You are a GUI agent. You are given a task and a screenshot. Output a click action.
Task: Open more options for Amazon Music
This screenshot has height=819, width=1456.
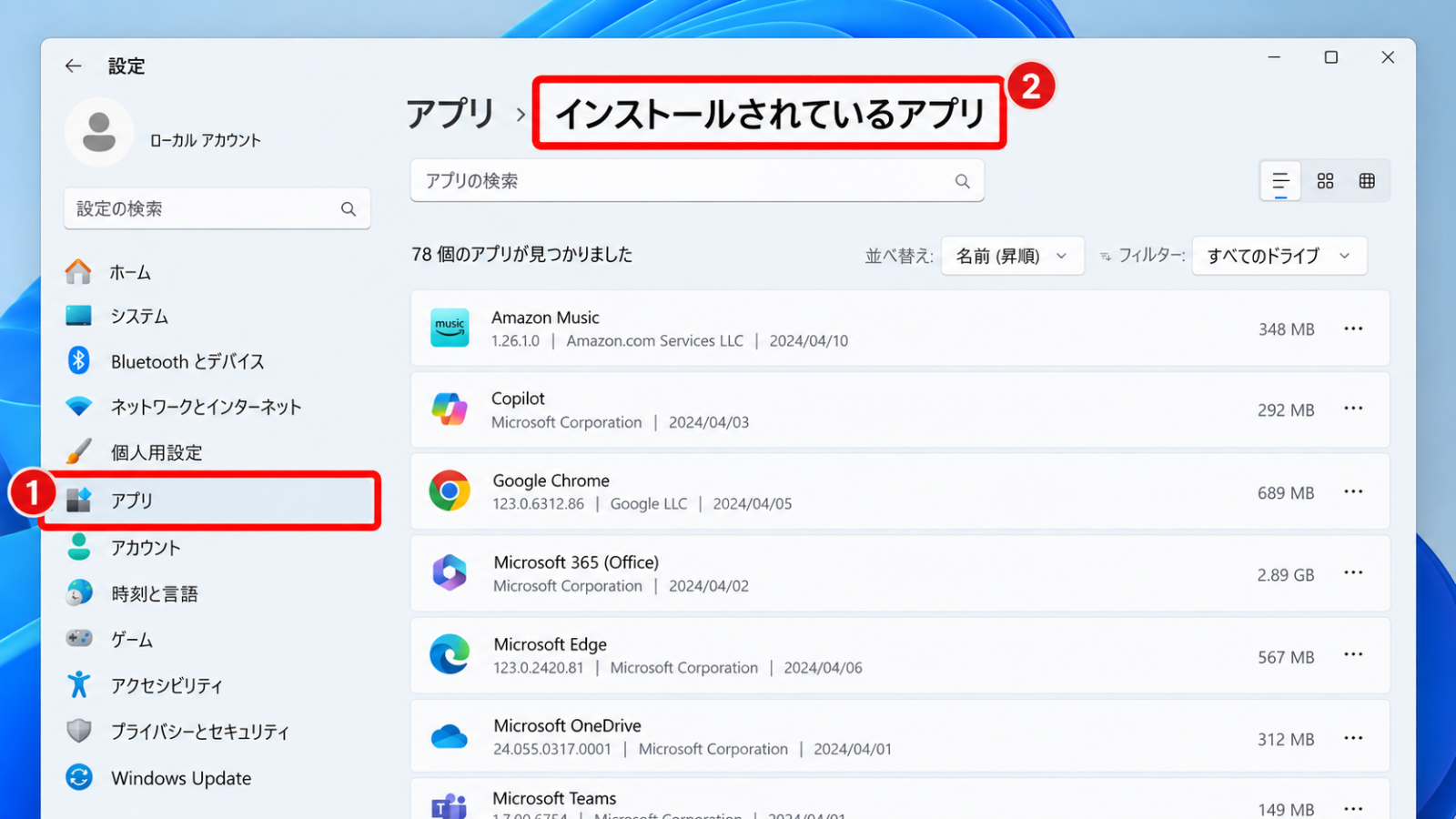tap(1353, 329)
